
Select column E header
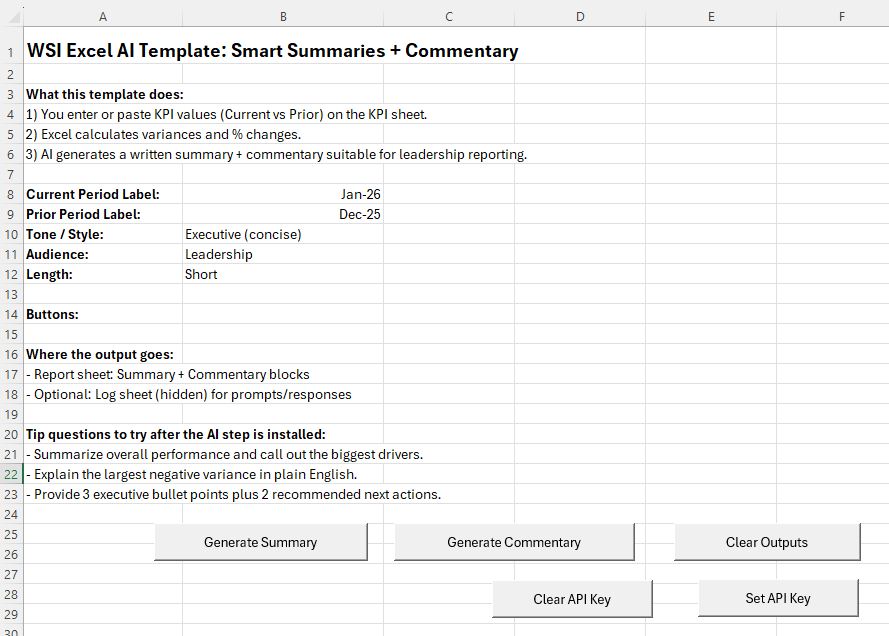pos(710,16)
